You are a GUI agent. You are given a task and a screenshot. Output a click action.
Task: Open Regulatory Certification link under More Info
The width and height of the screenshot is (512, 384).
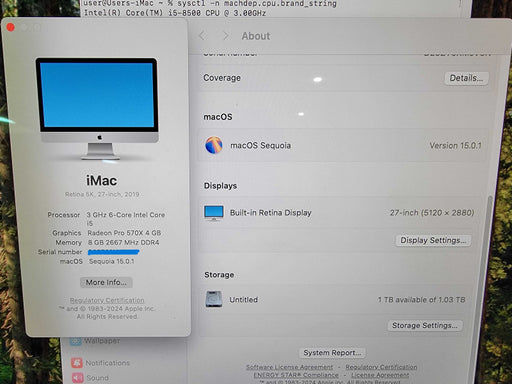click(107, 300)
